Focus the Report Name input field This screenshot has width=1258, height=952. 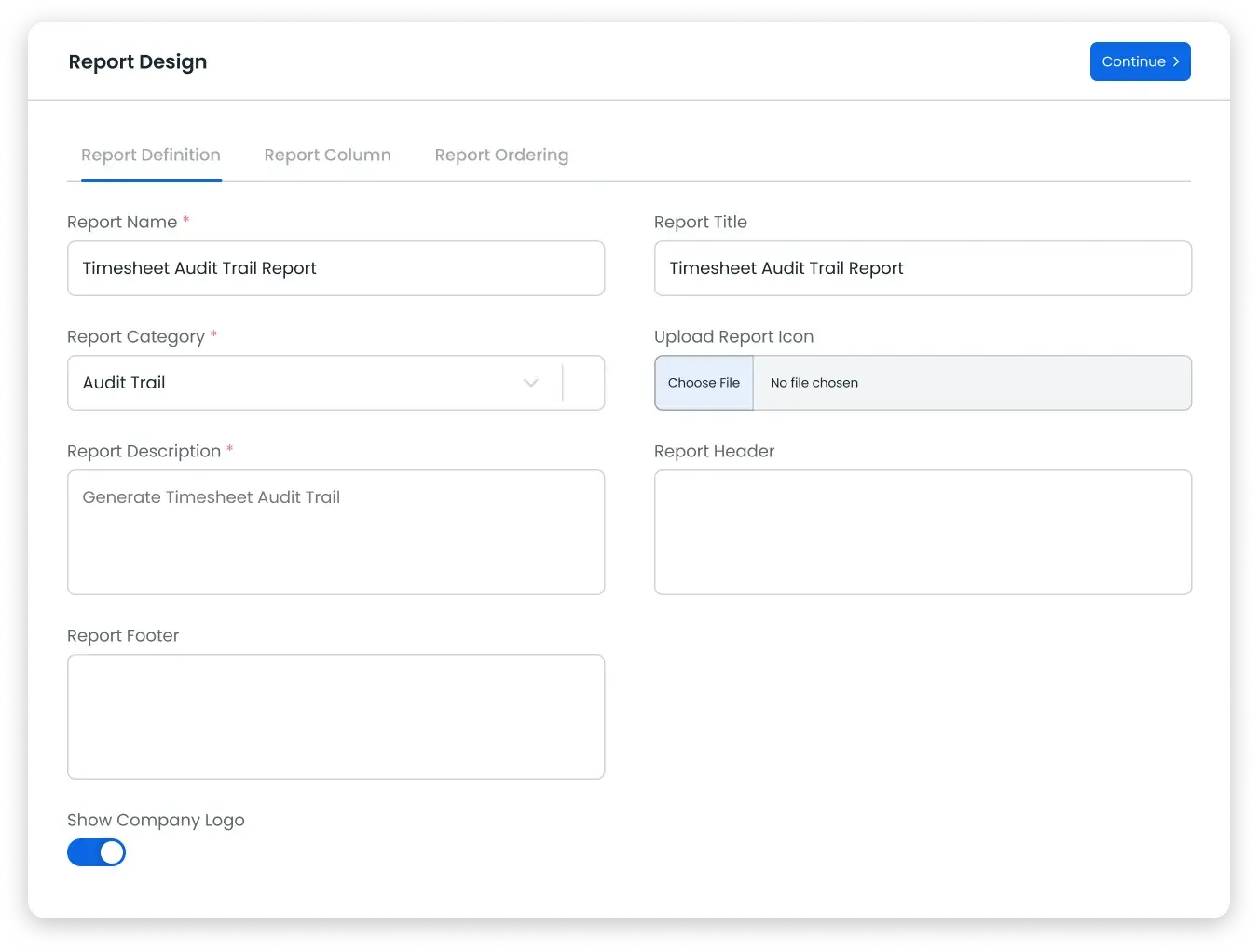pos(336,268)
